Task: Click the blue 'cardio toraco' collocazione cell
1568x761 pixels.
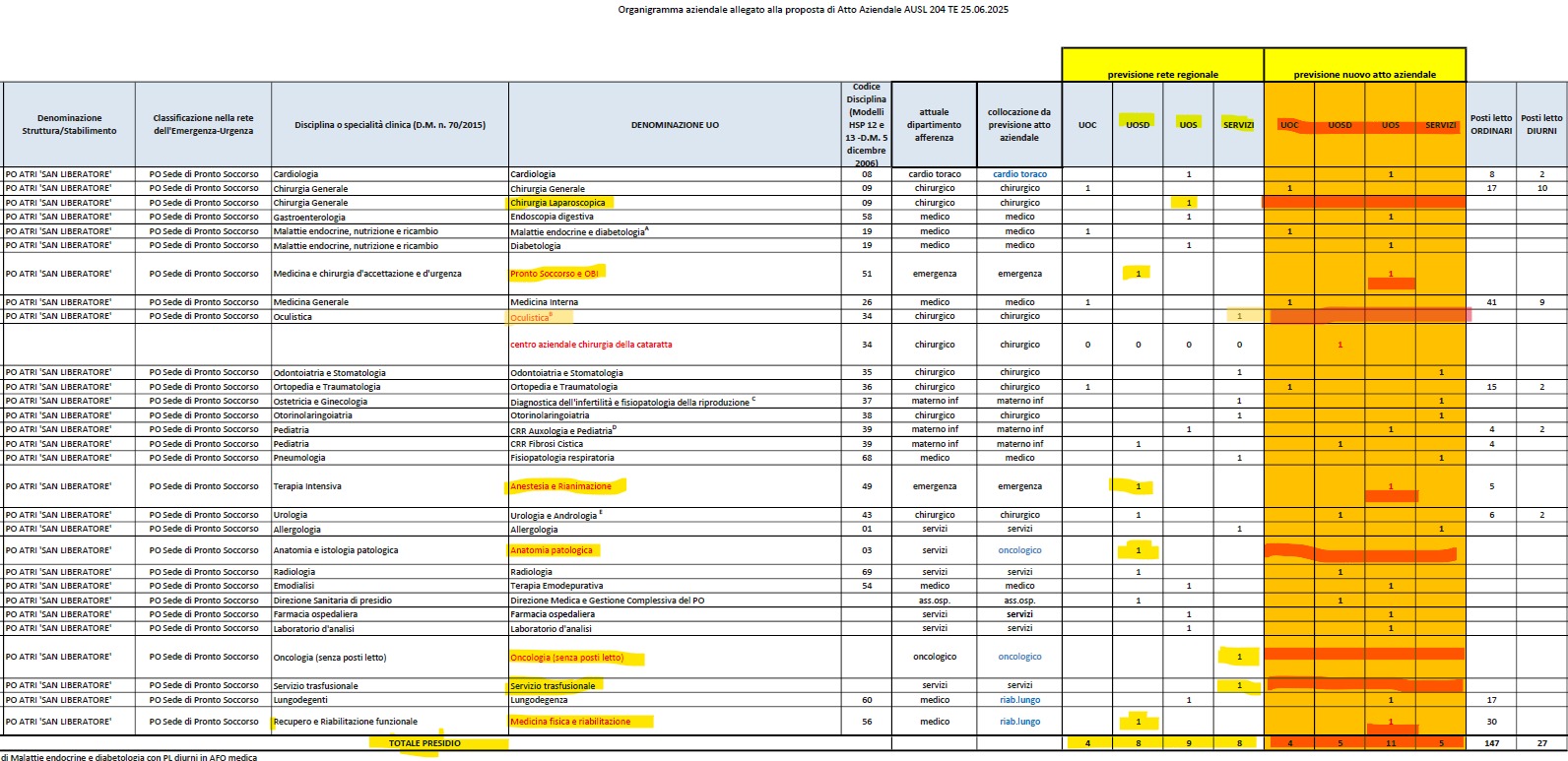Action: click(1019, 174)
